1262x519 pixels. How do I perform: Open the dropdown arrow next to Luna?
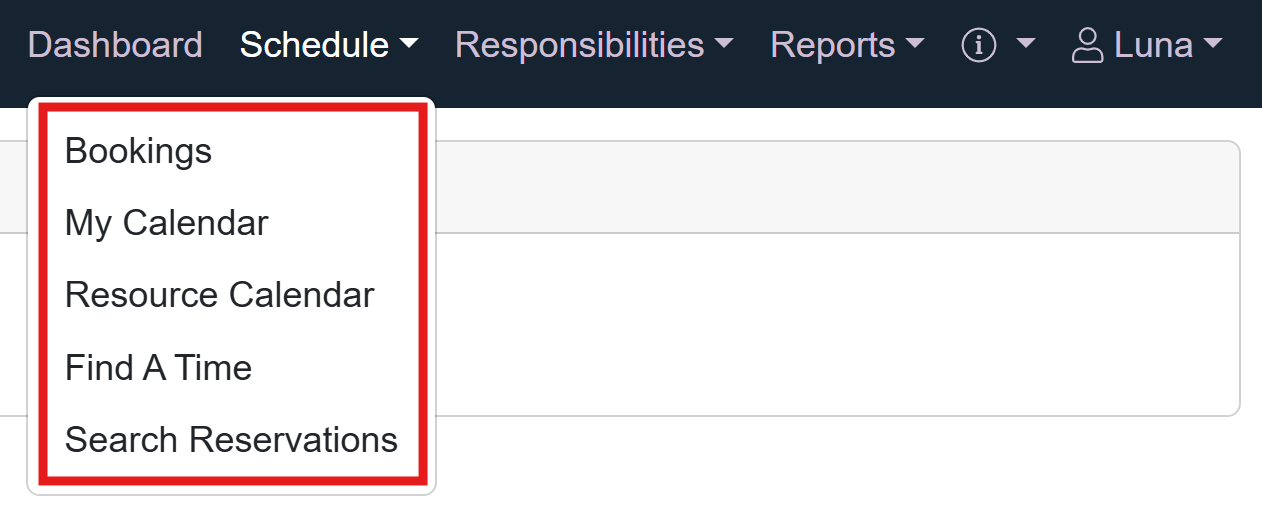(x=1213, y=45)
